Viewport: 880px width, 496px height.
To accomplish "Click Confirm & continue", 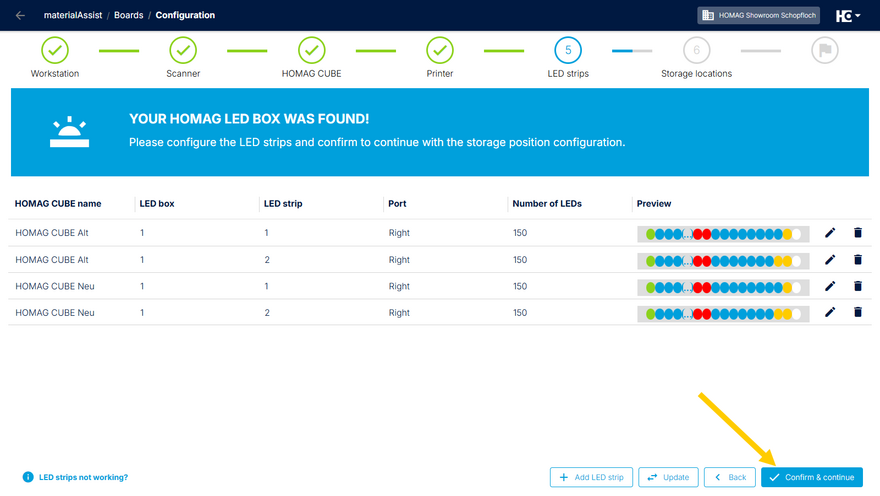I will pos(812,477).
